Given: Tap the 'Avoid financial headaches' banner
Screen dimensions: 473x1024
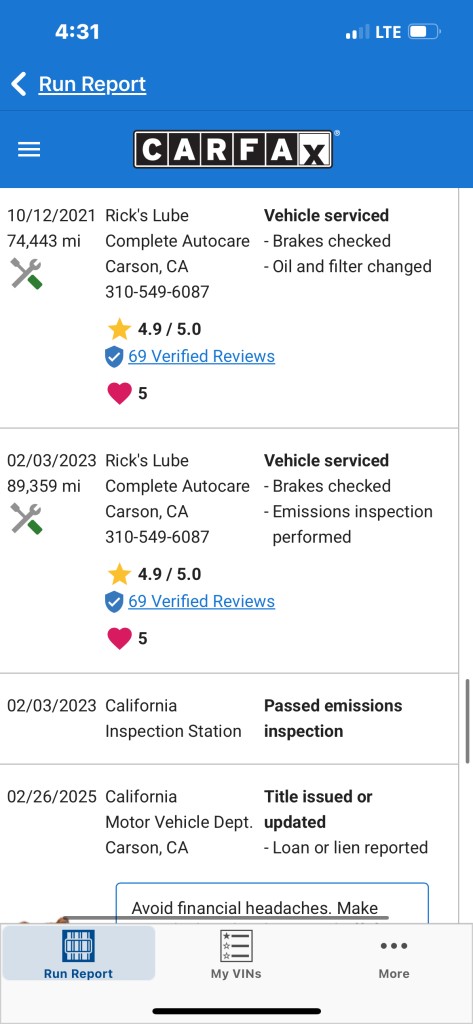Looking at the screenshot, I should click(272, 903).
